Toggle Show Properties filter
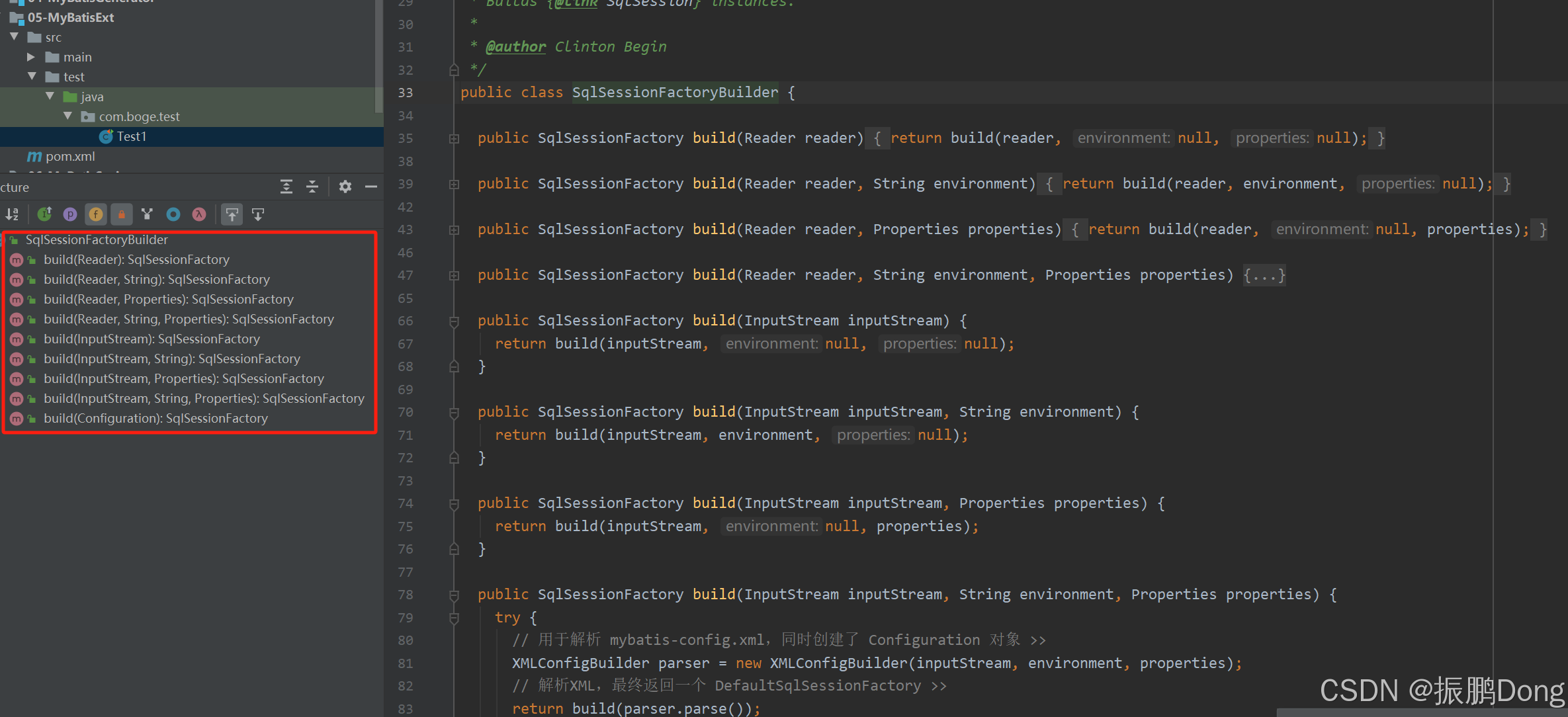The width and height of the screenshot is (1568, 717). coord(70,214)
